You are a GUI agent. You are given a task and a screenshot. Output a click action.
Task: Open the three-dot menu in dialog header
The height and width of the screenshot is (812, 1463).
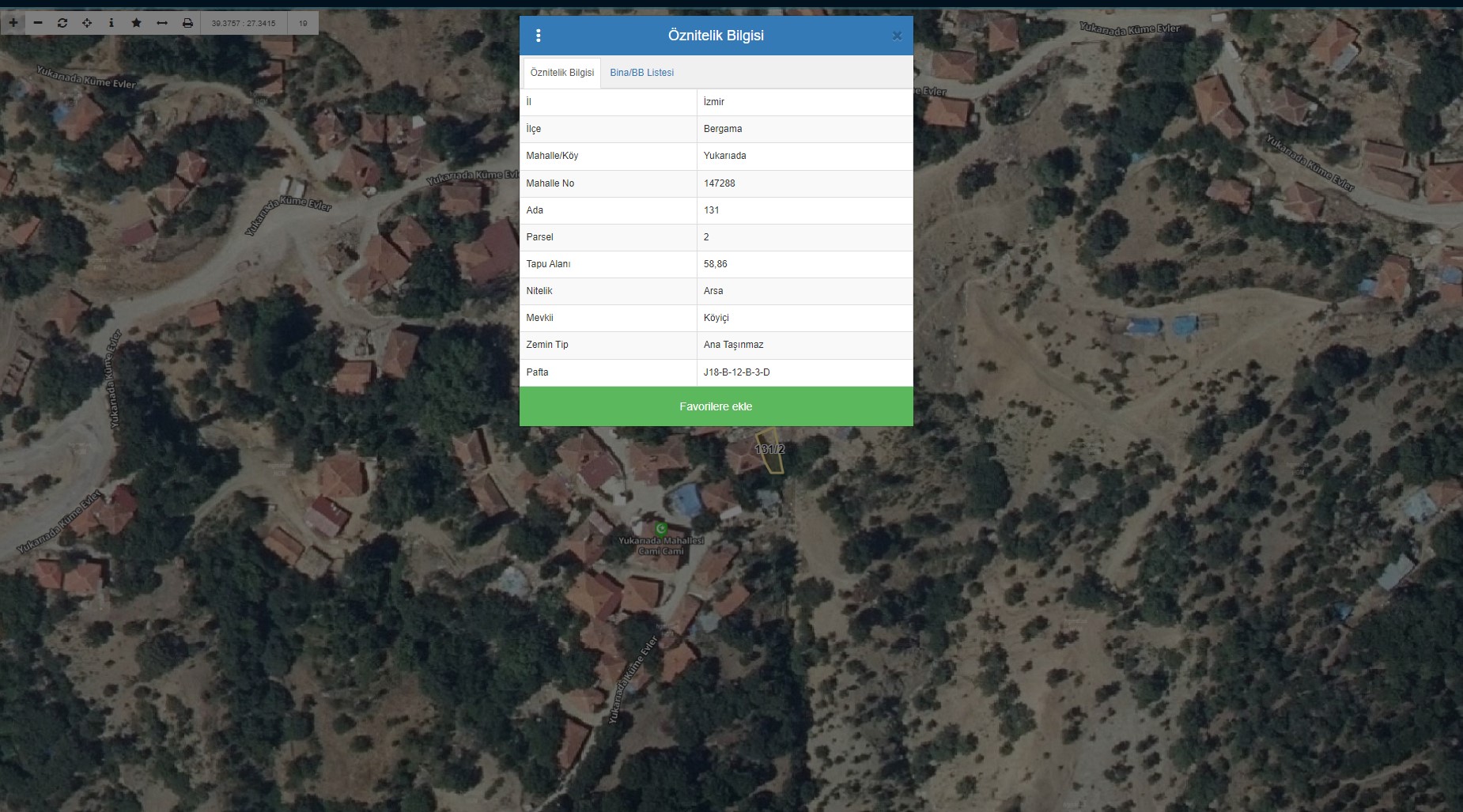(539, 36)
